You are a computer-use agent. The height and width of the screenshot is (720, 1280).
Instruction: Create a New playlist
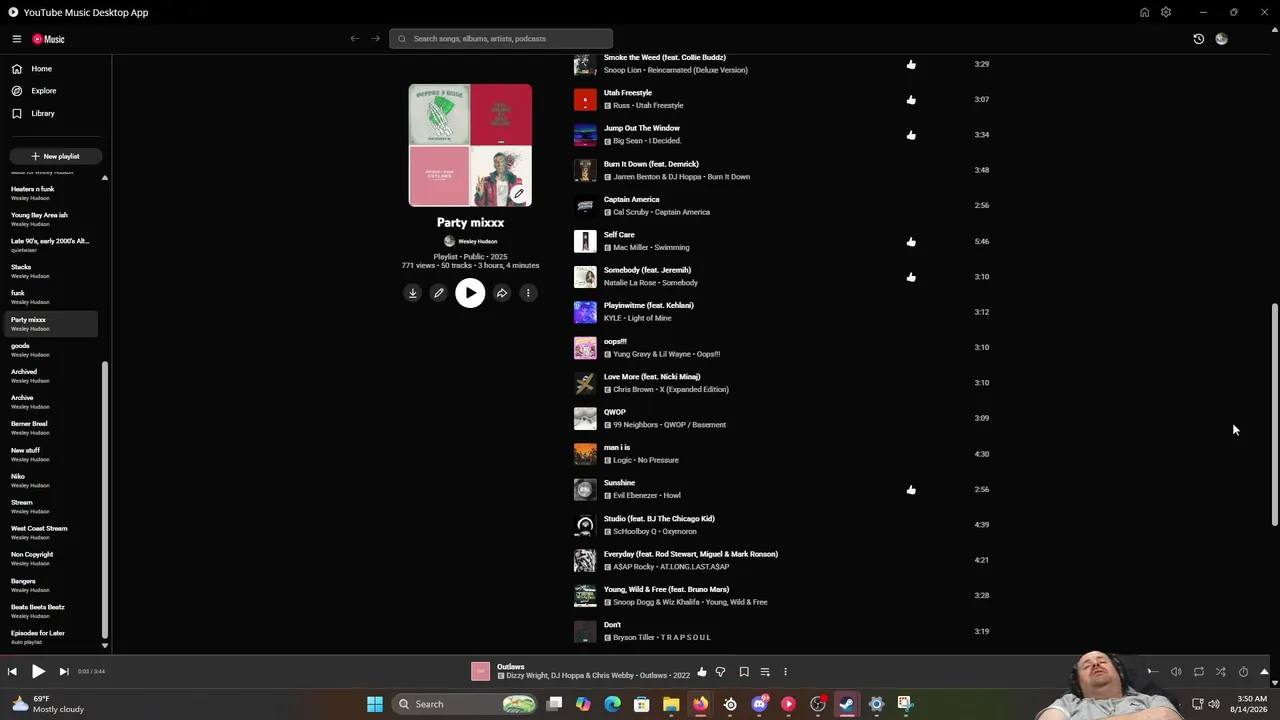pos(55,156)
